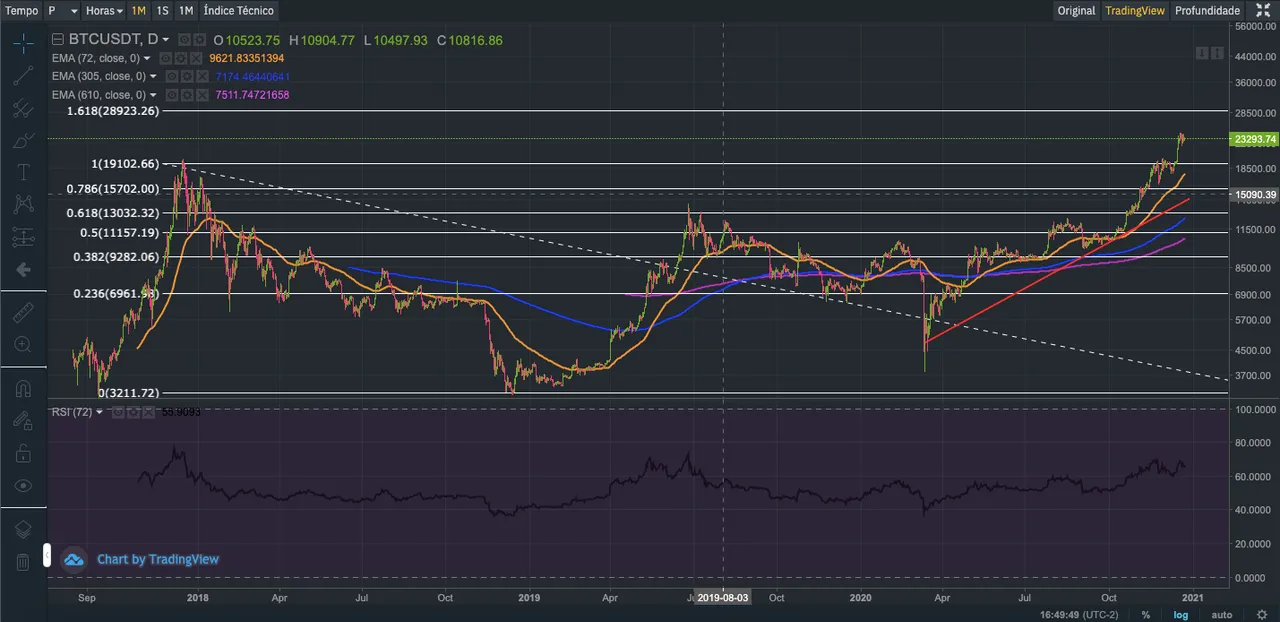The width and height of the screenshot is (1280, 622).
Task: Click the exit fullscreen arrows icon
Action: coord(1263,10)
